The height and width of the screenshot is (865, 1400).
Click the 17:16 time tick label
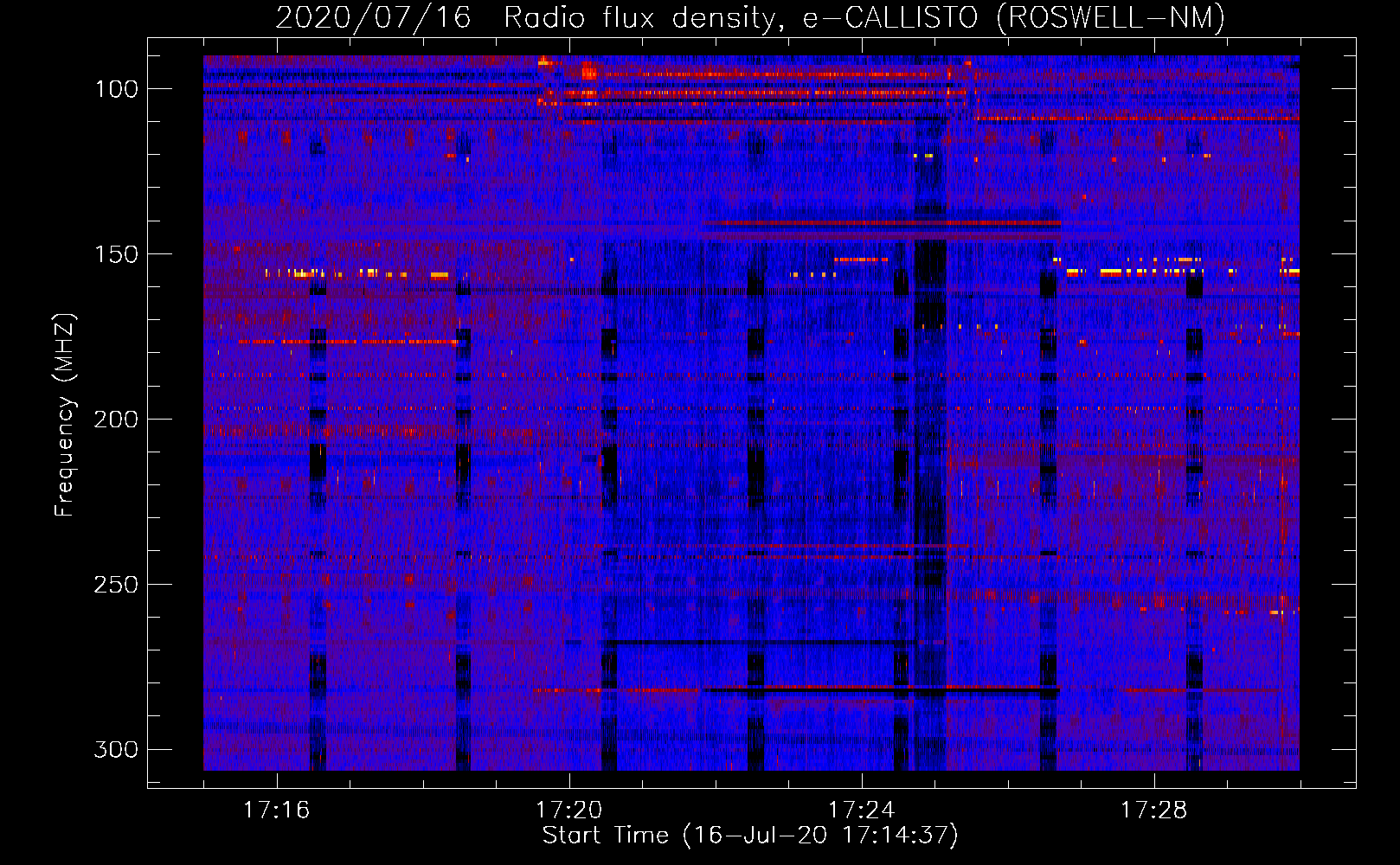tap(277, 810)
